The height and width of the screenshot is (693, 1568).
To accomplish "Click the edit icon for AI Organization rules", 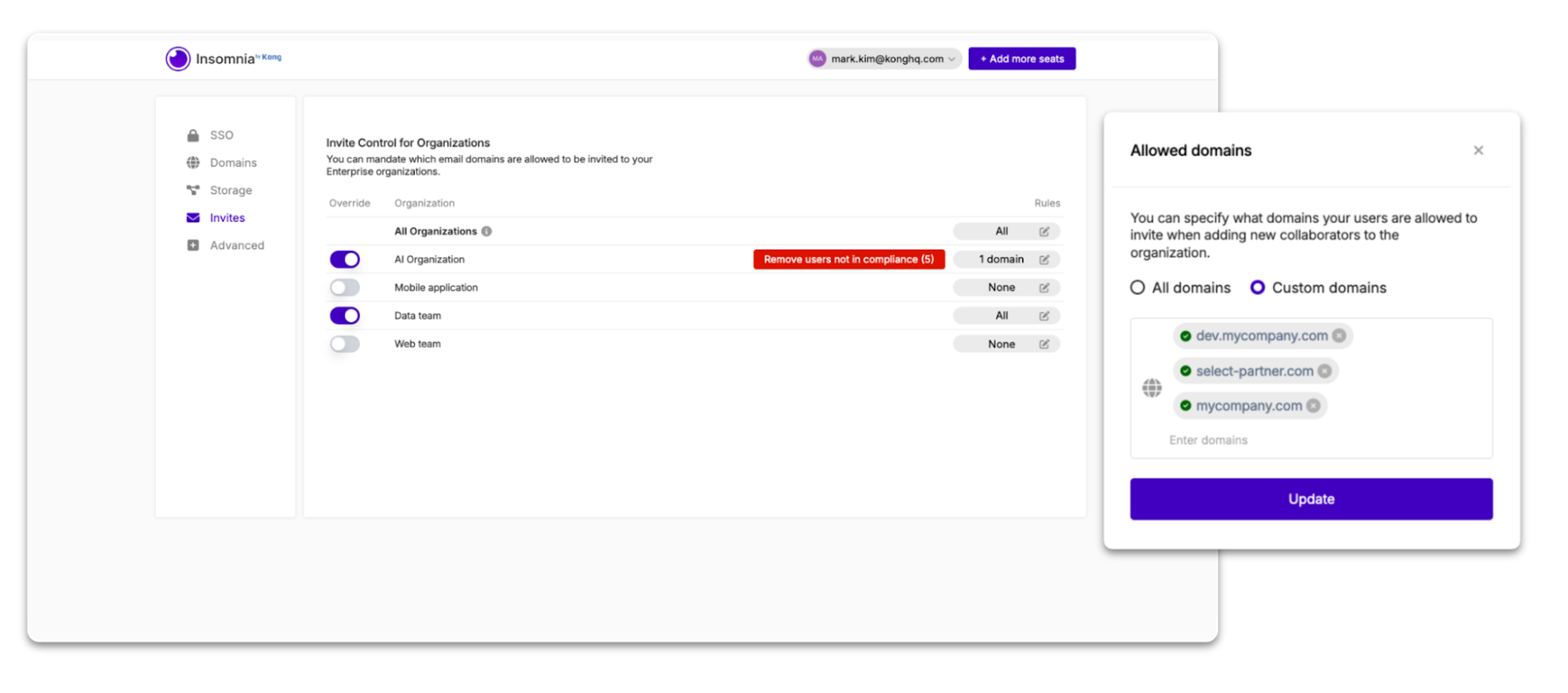I will click(x=1044, y=260).
